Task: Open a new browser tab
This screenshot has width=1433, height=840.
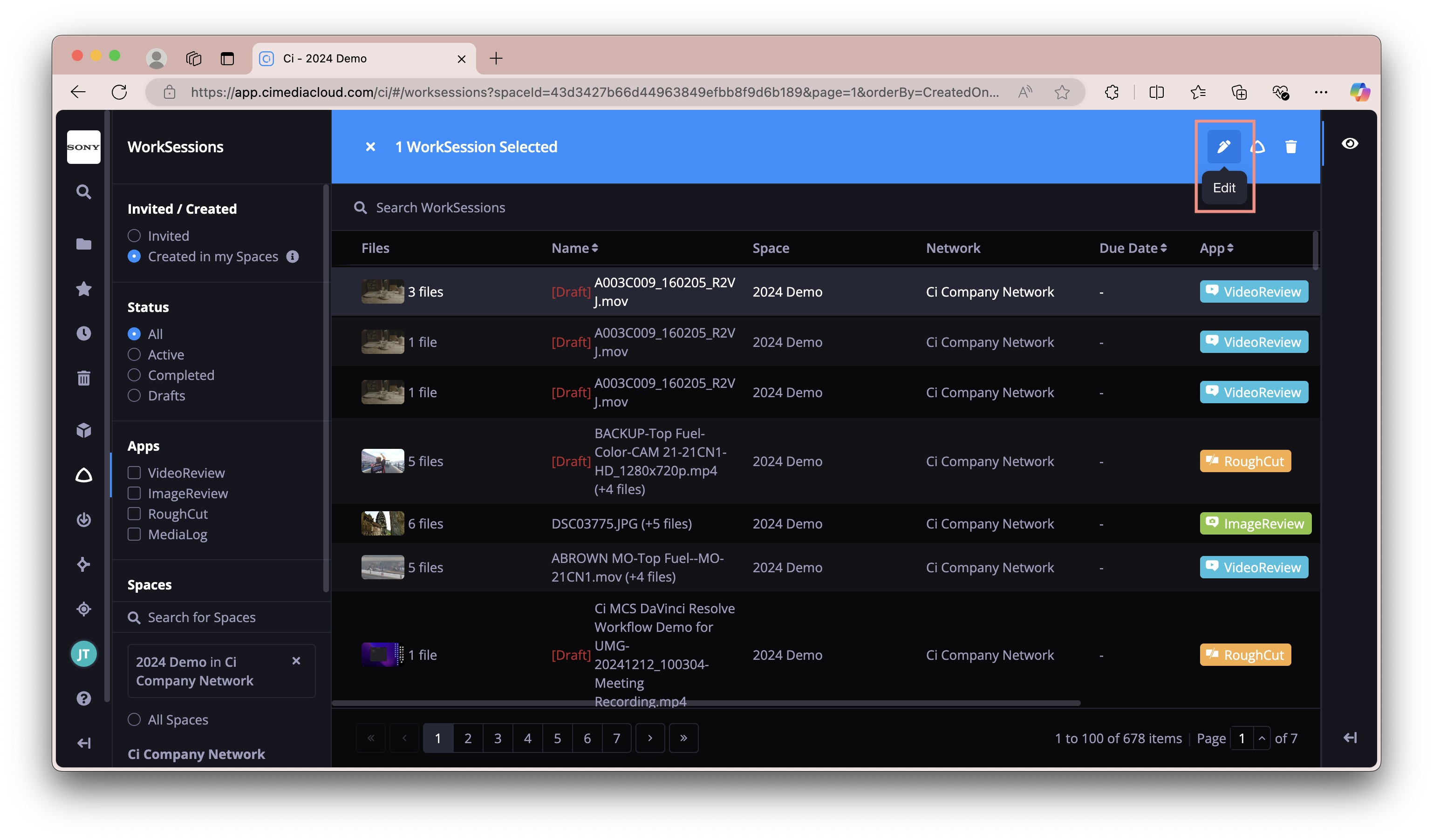Action: coord(495,58)
